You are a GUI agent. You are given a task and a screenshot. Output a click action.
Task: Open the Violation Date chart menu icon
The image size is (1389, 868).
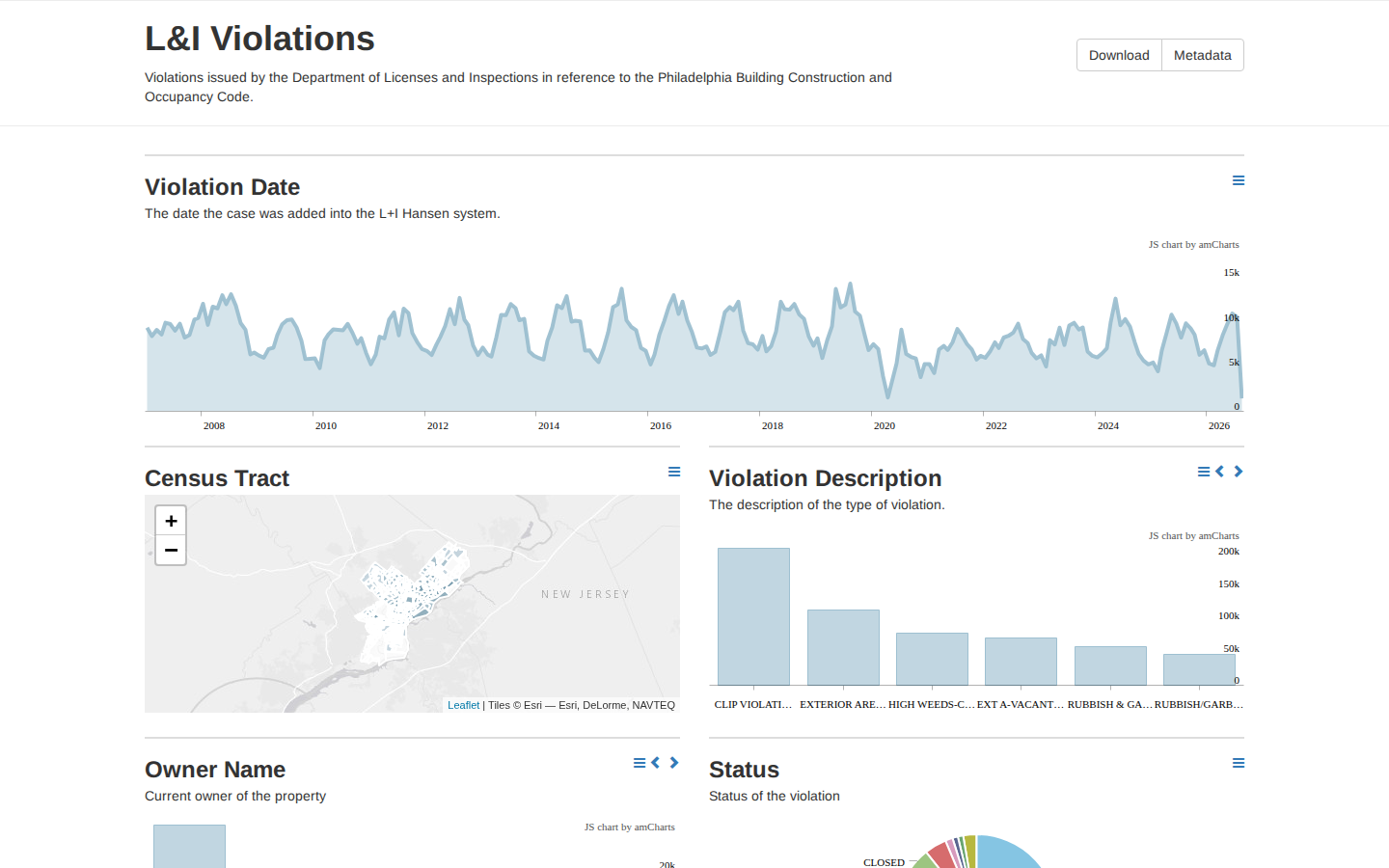coord(1239,180)
